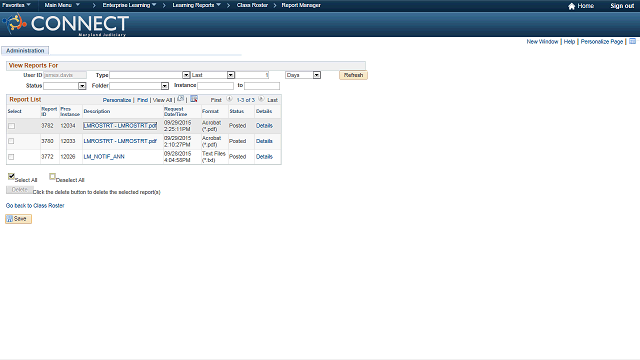Click View All in Report List
This screenshot has width=640, height=360.
tap(162, 100)
